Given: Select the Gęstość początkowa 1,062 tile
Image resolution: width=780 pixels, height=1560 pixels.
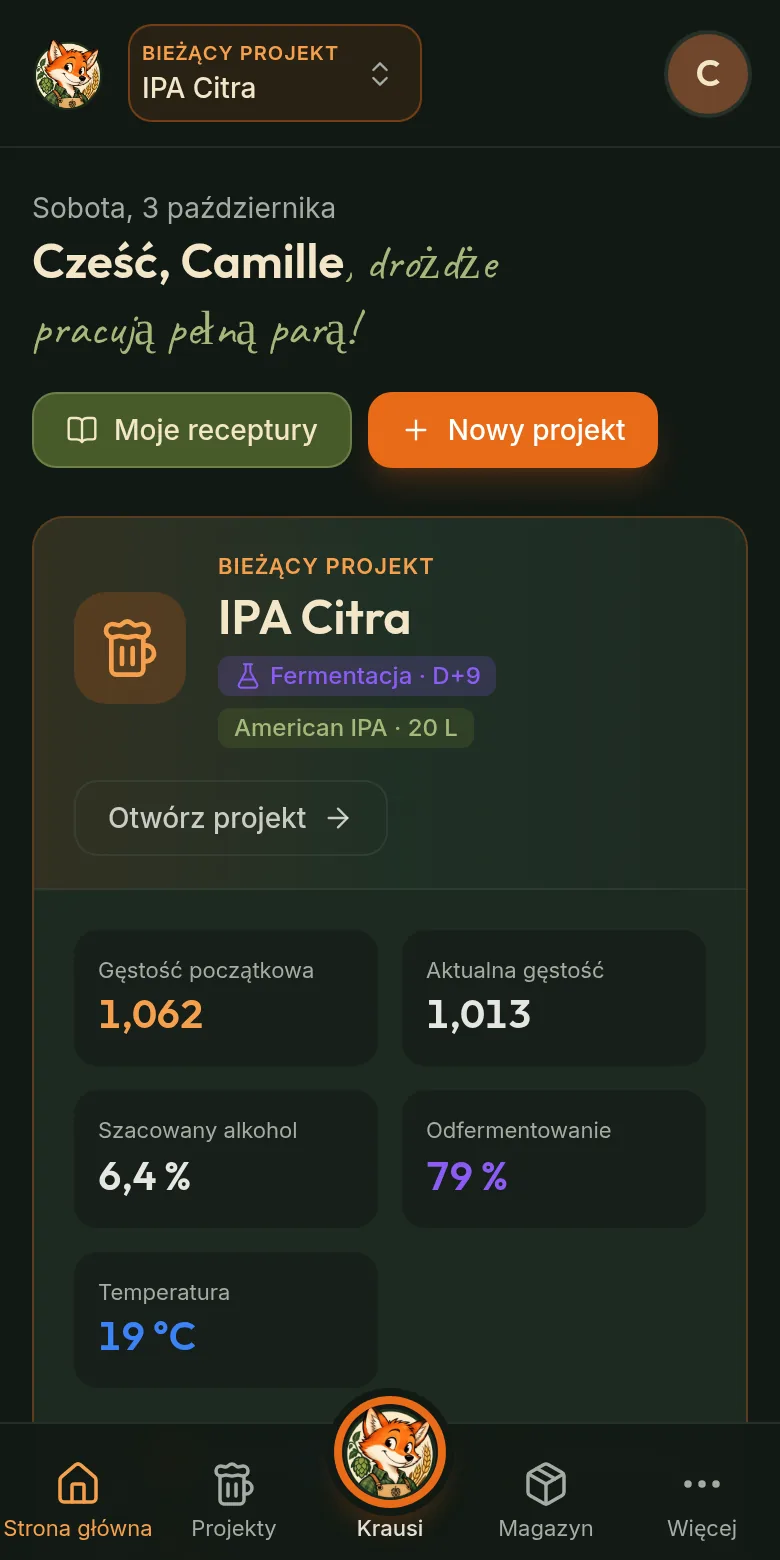Looking at the screenshot, I should point(226,998).
